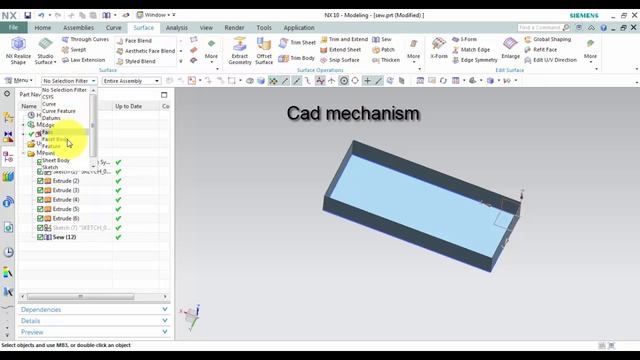
Task: Switch to the Home tab
Action: click(43, 28)
